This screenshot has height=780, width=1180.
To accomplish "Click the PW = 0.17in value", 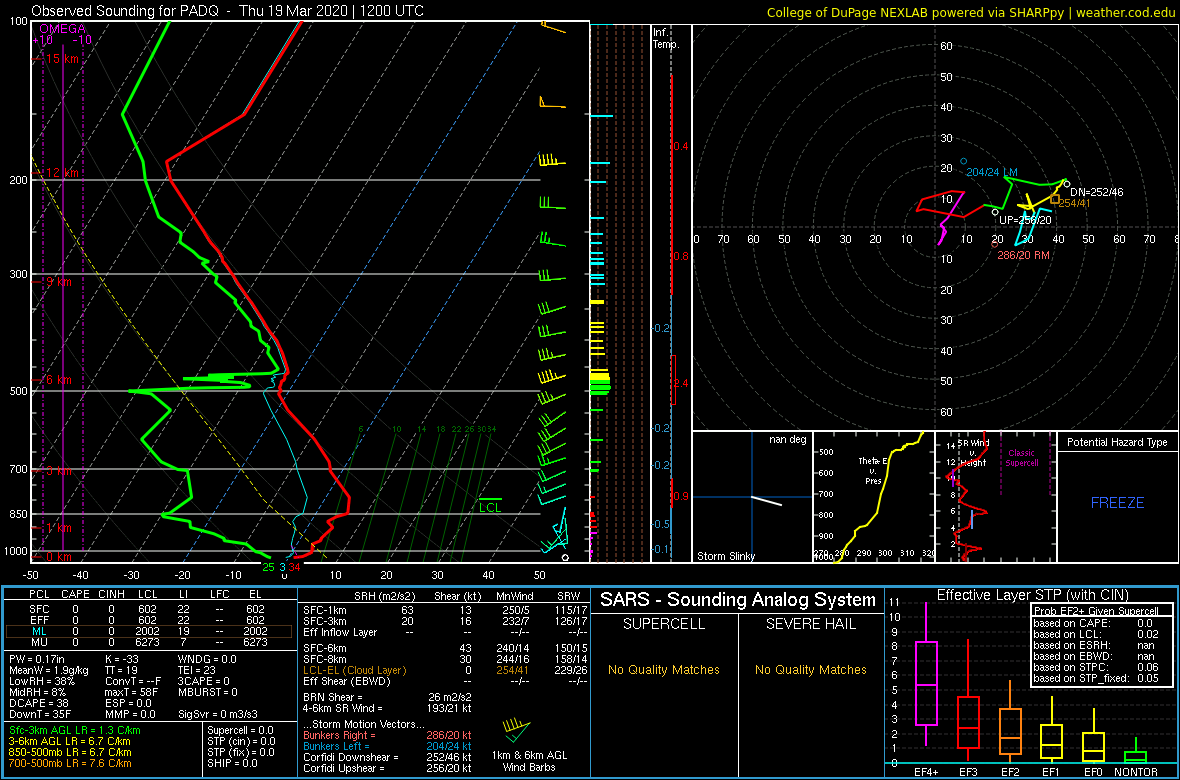I will [37, 659].
